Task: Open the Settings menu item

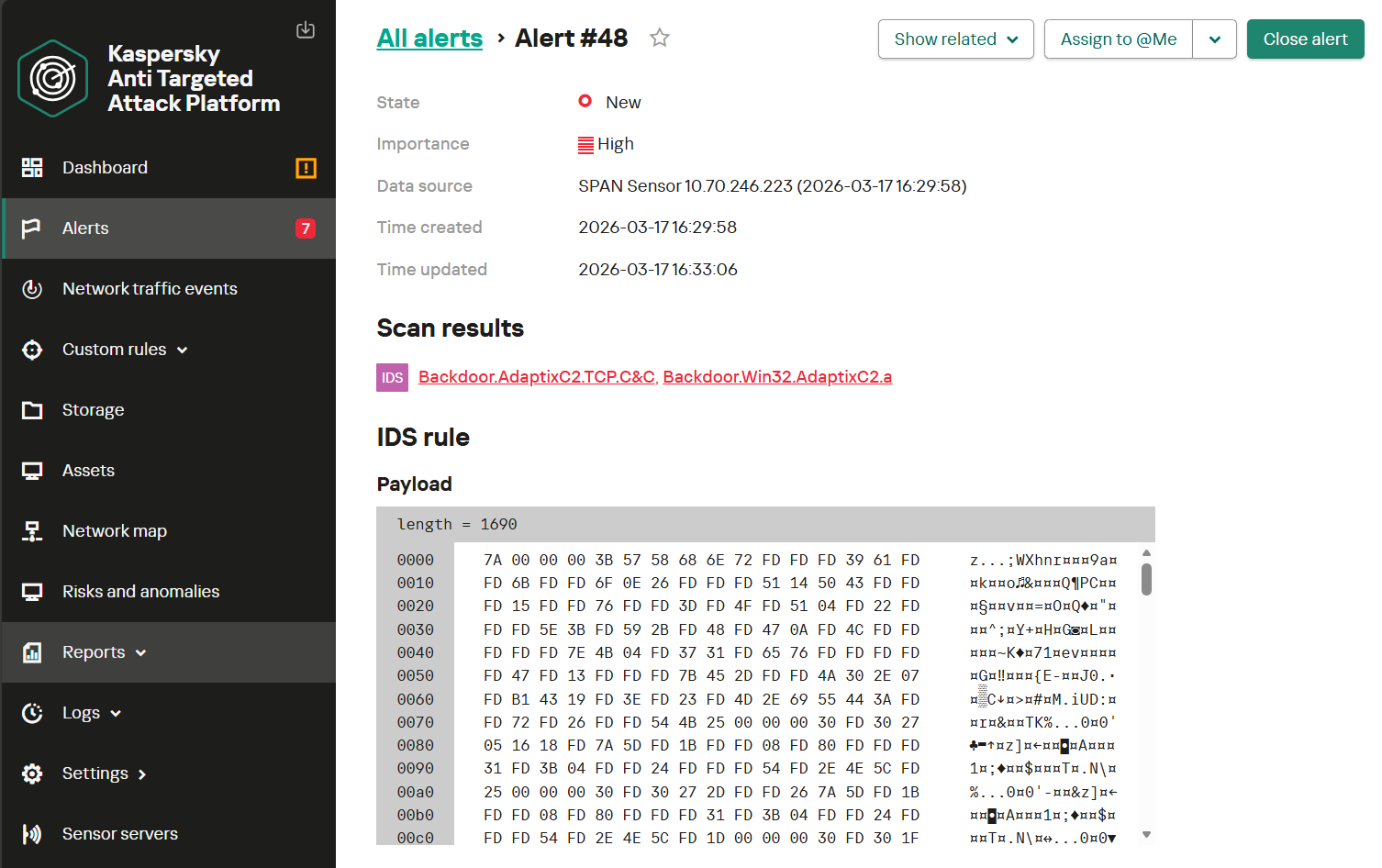Action: click(x=95, y=773)
